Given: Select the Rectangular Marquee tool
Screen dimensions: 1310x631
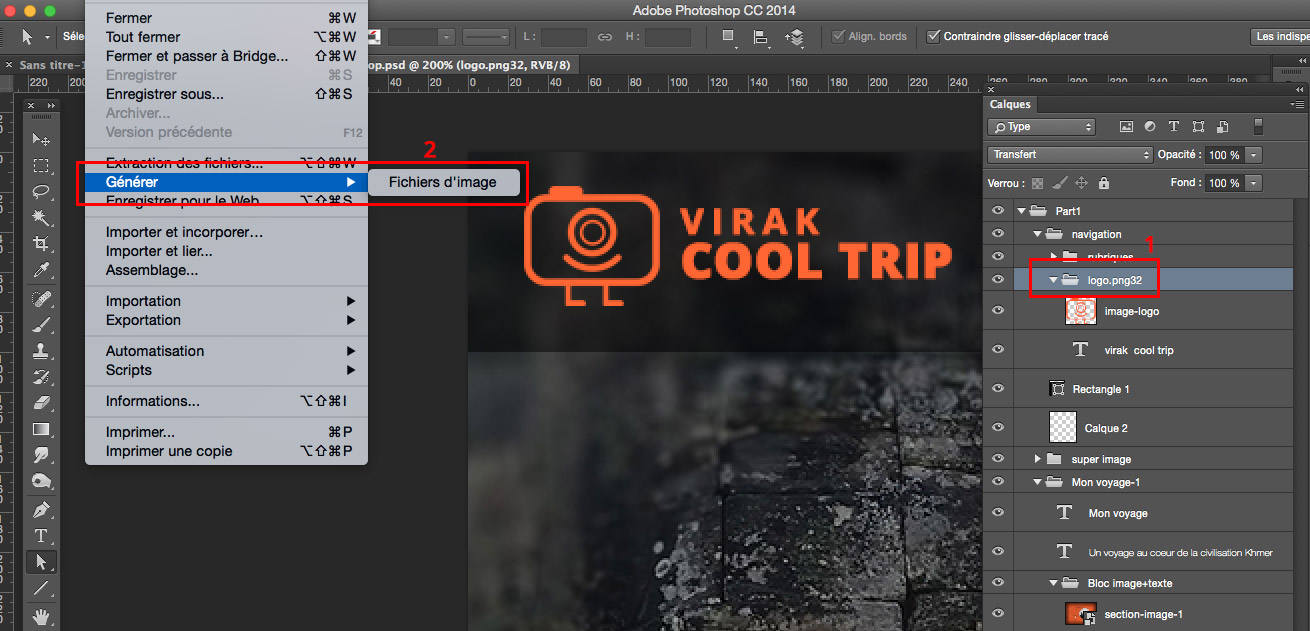Looking at the screenshot, I should point(41,166).
